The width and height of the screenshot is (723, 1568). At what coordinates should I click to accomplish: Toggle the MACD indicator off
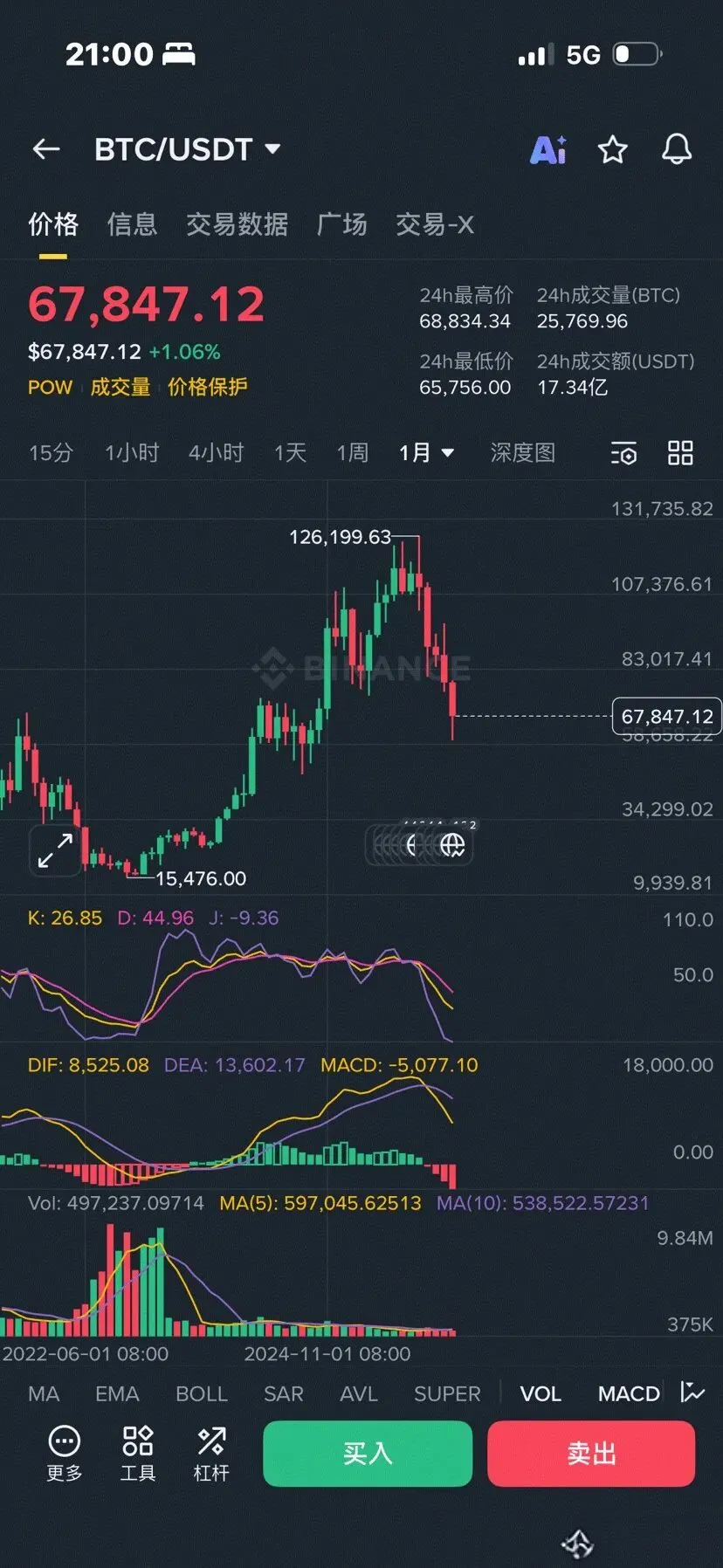[x=629, y=1393]
